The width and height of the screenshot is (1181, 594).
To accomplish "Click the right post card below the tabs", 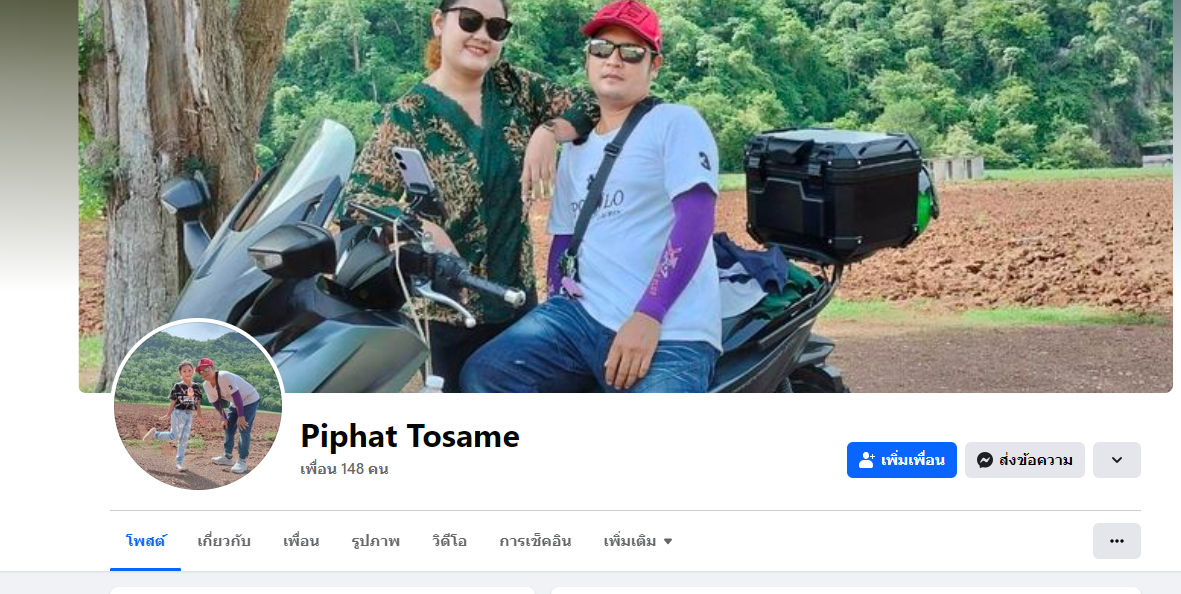I will point(846,590).
